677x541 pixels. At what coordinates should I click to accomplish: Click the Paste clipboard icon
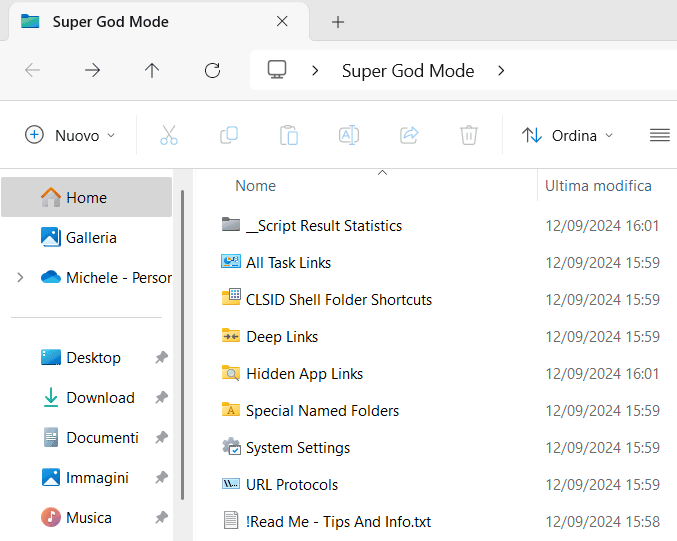289,135
